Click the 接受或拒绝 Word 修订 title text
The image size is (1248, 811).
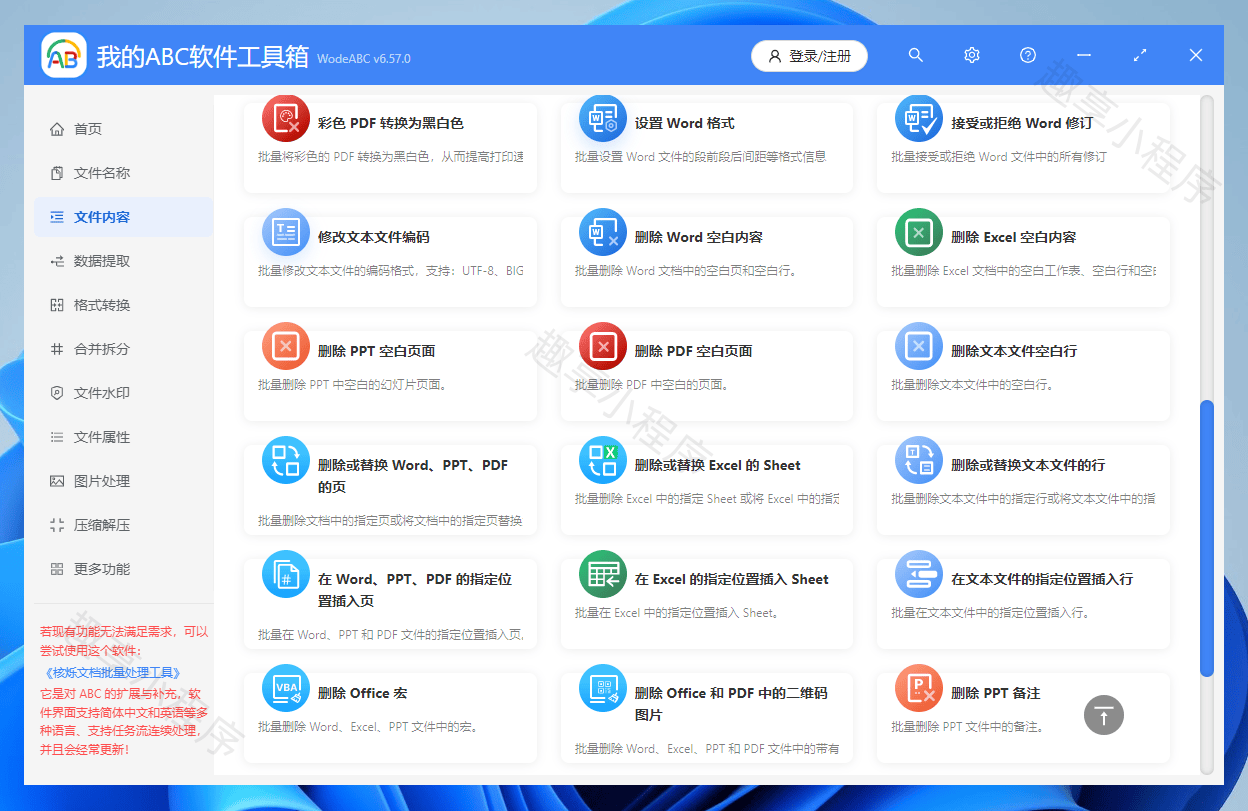pyautogui.click(x=1022, y=123)
